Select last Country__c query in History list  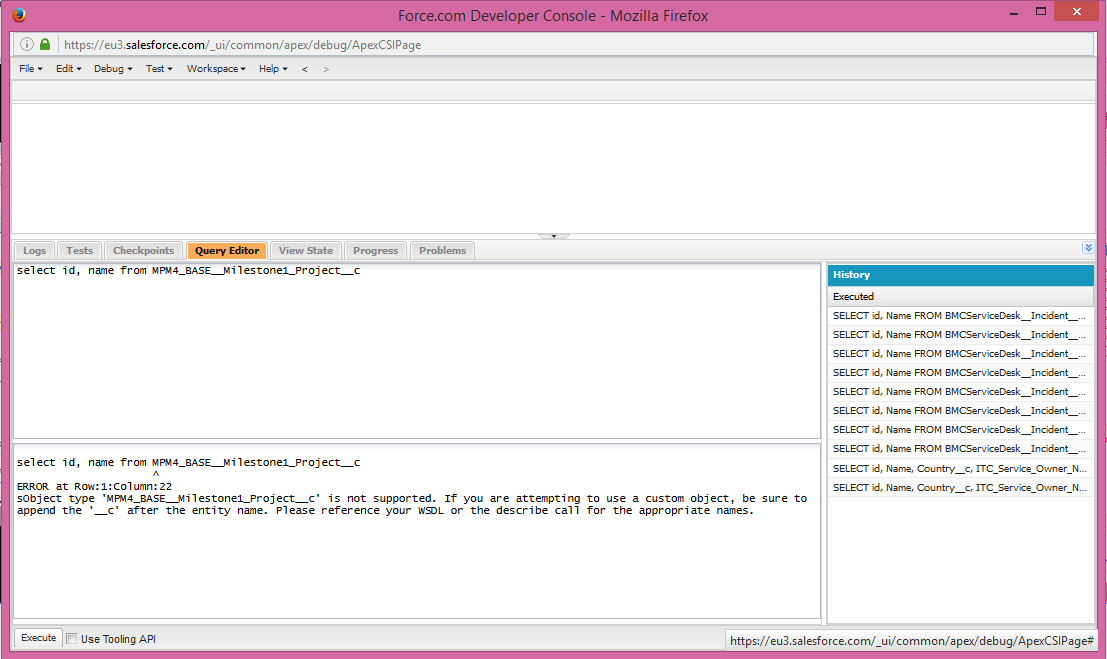point(959,487)
